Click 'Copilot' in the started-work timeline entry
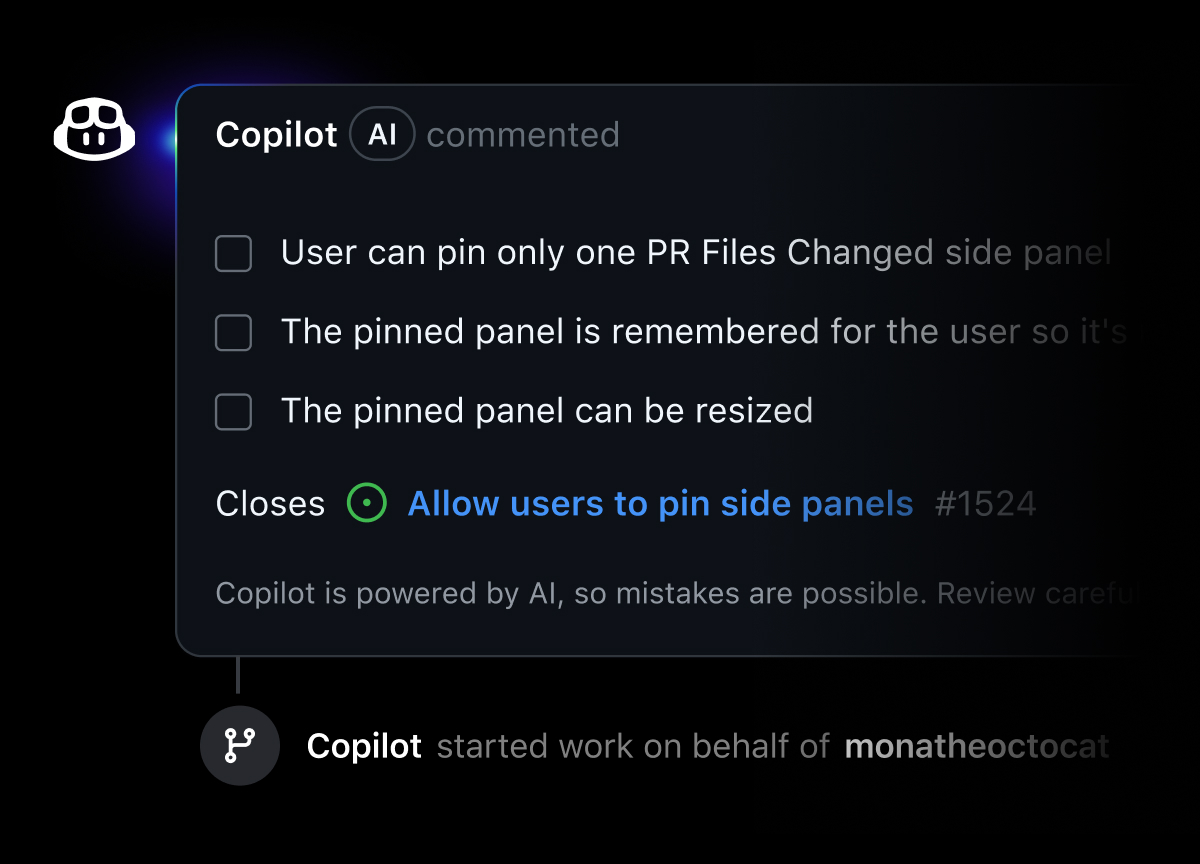Screen dimensions: 1200x864 364,746
